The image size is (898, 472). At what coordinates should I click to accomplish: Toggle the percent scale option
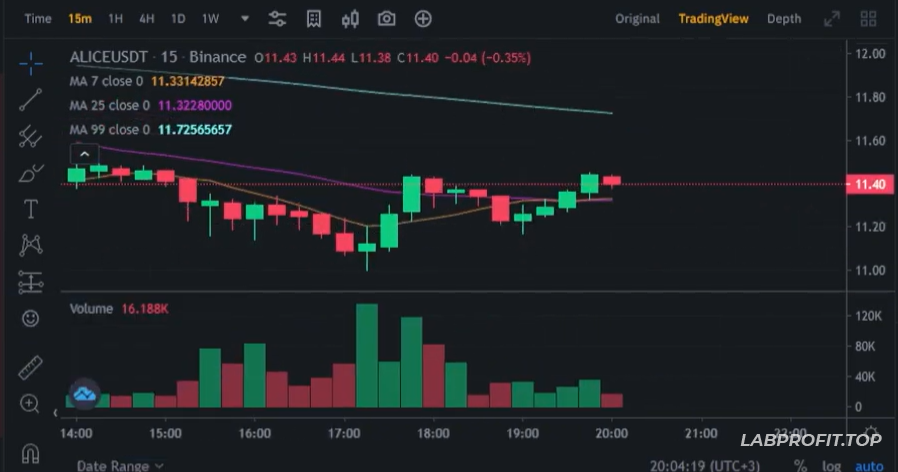point(800,465)
